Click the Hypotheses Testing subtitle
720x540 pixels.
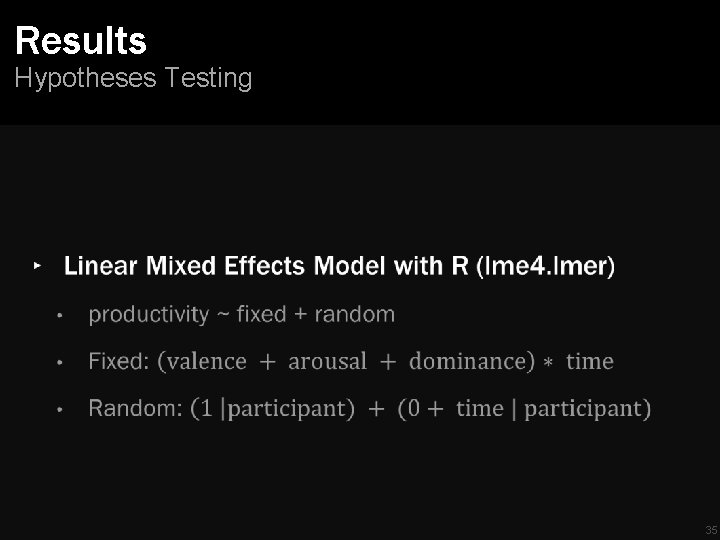coord(133,78)
